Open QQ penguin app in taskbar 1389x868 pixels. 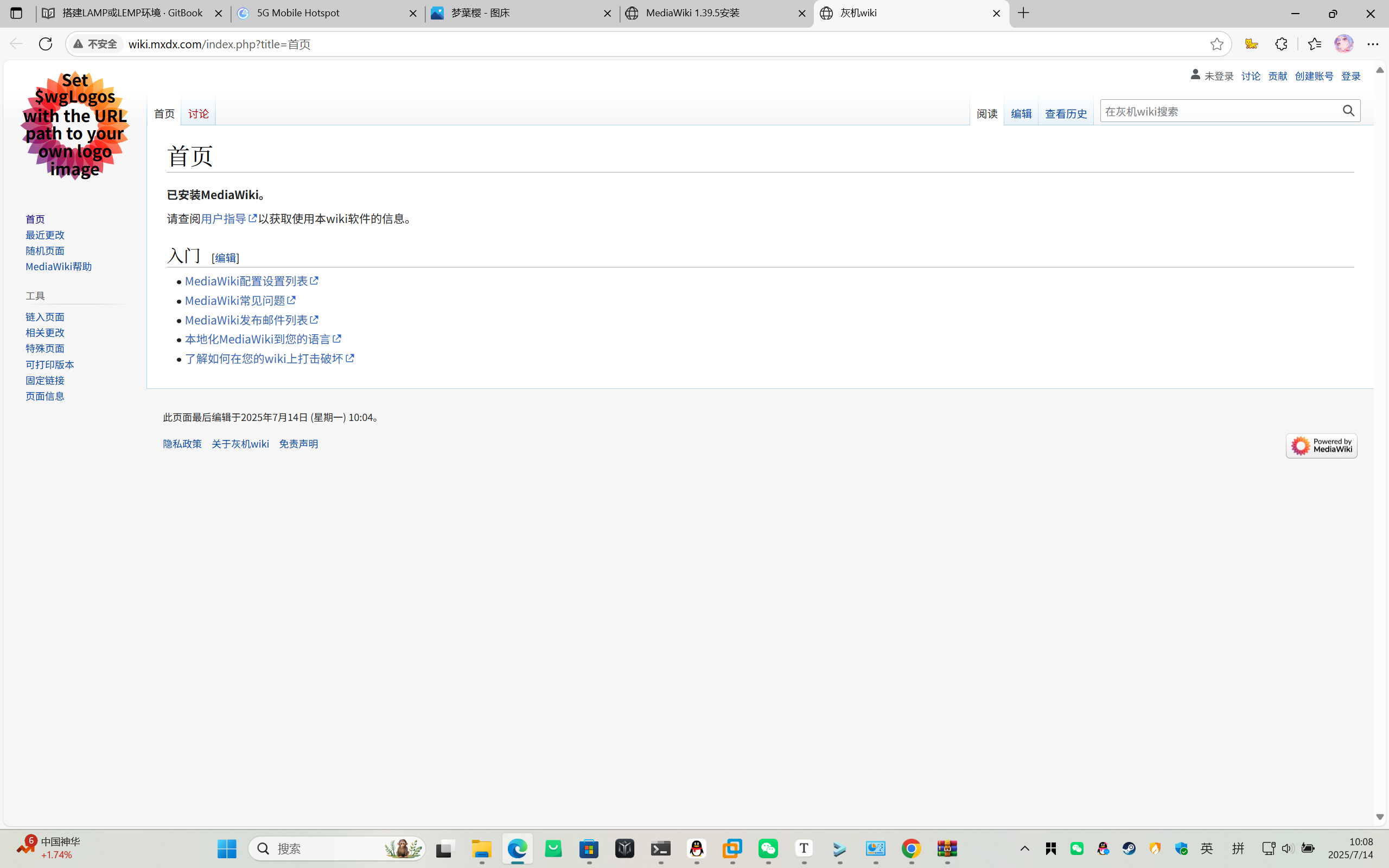[x=696, y=848]
